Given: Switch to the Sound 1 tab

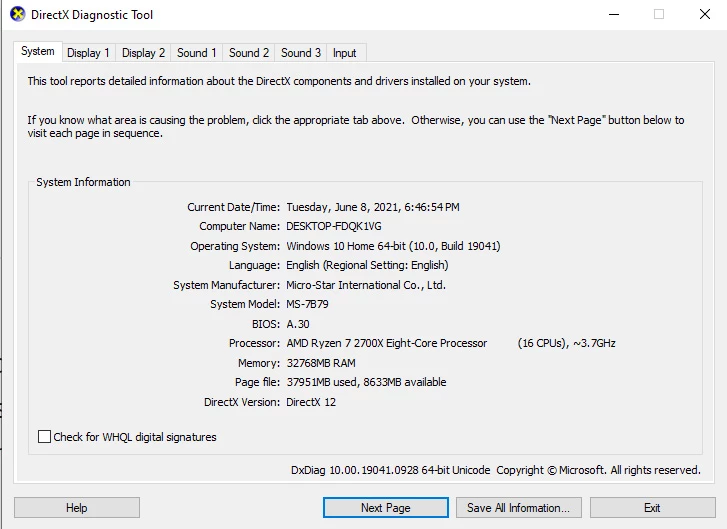Looking at the screenshot, I should 197,53.
